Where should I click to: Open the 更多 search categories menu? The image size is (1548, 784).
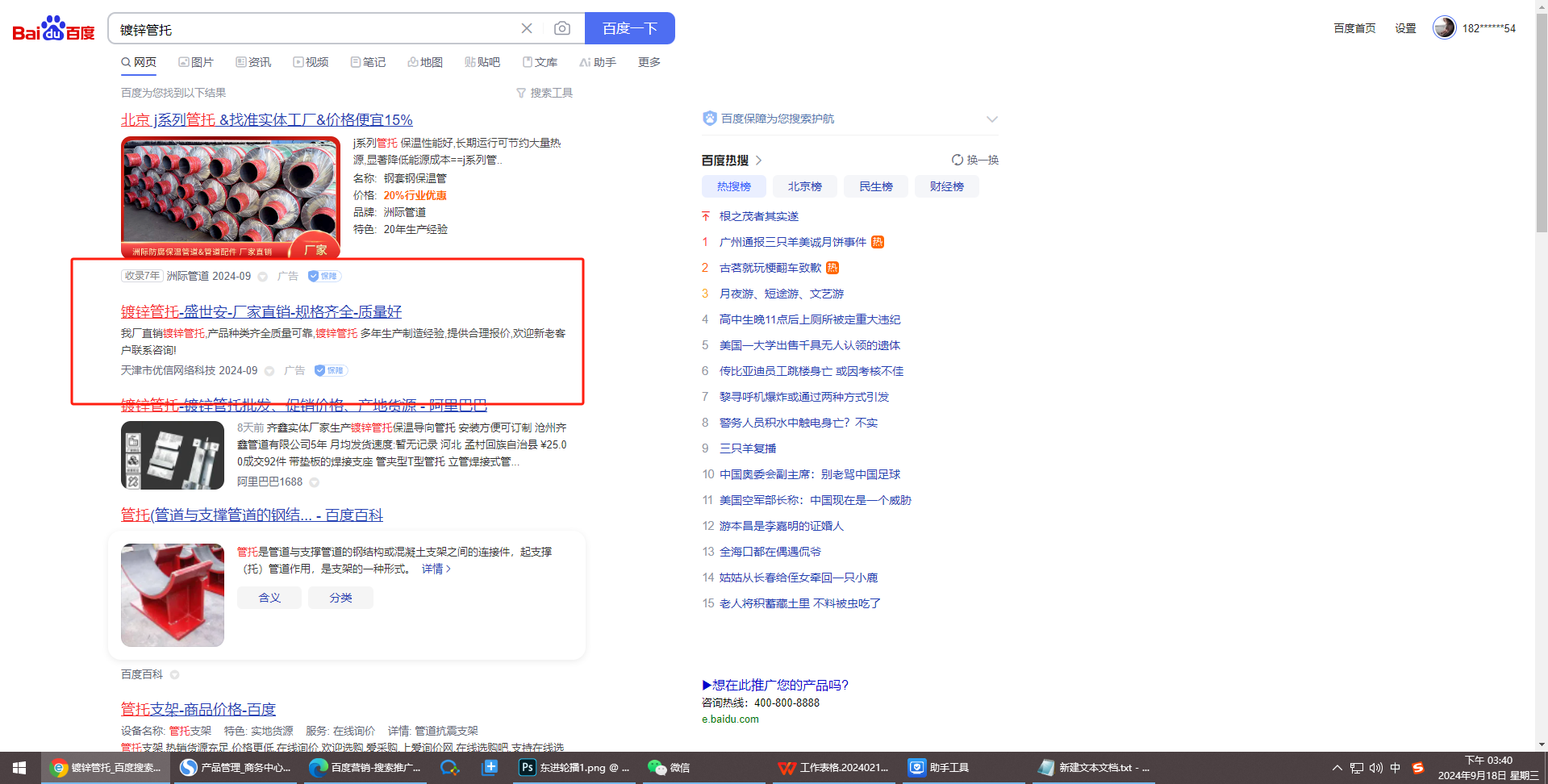(x=649, y=62)
